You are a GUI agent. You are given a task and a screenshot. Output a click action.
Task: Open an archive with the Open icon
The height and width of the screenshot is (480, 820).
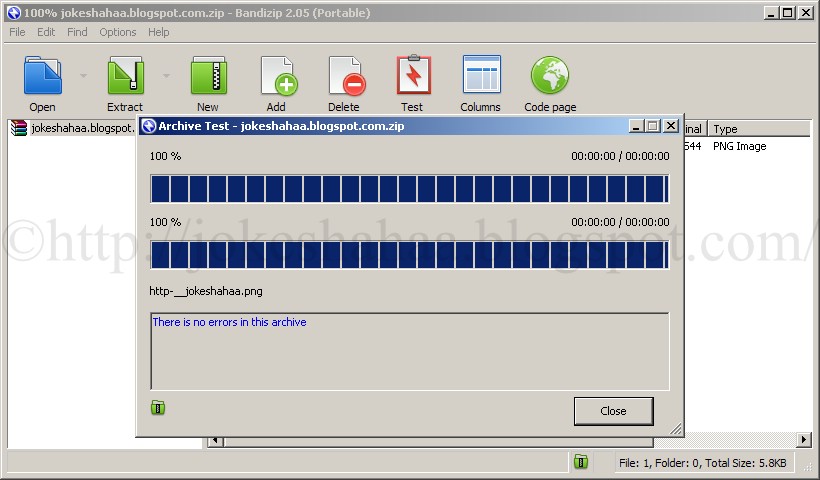coord(42,76)
